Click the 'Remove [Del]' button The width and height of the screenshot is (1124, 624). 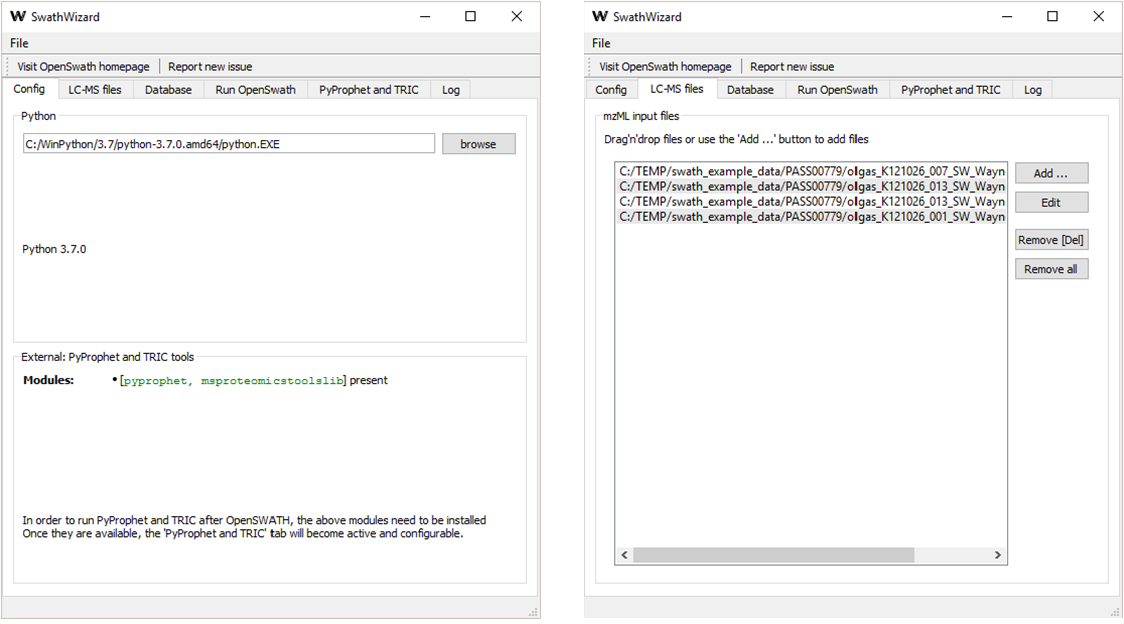(x=1051, y=240)
